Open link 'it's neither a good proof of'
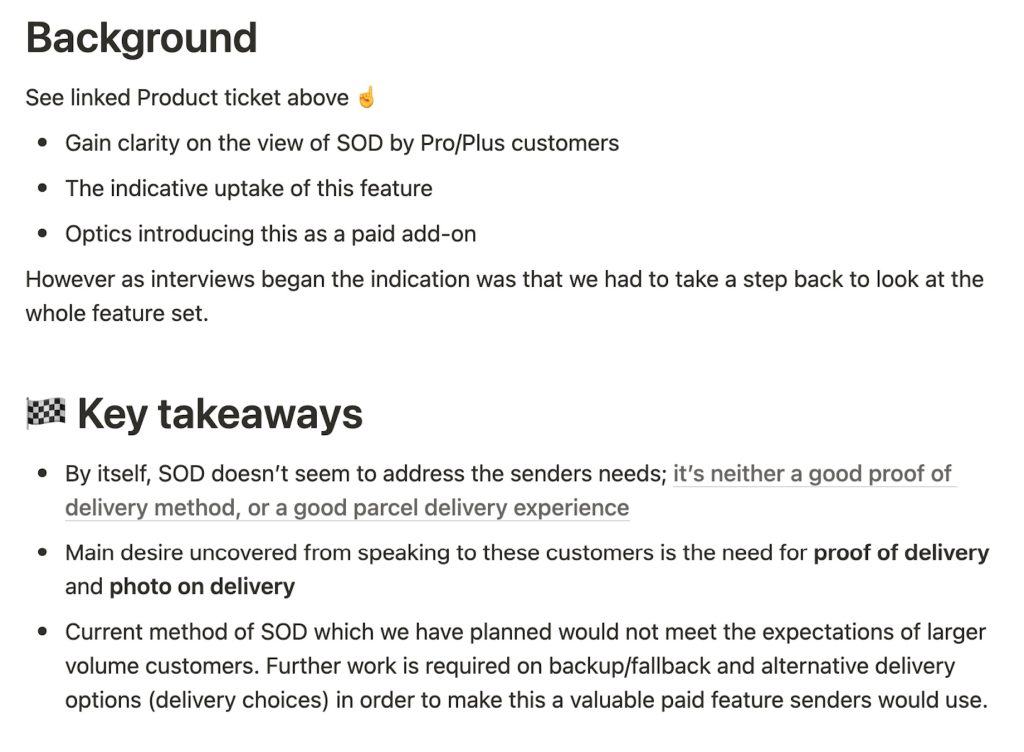The height and width of the screenshot is (752, 1024). pos(812,473)
